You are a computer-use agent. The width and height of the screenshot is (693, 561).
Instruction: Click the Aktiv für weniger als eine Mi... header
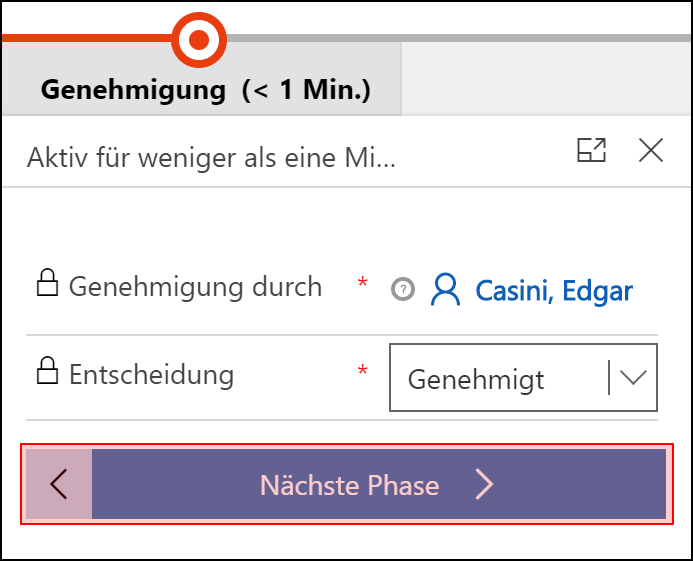(x=211, y=157)
